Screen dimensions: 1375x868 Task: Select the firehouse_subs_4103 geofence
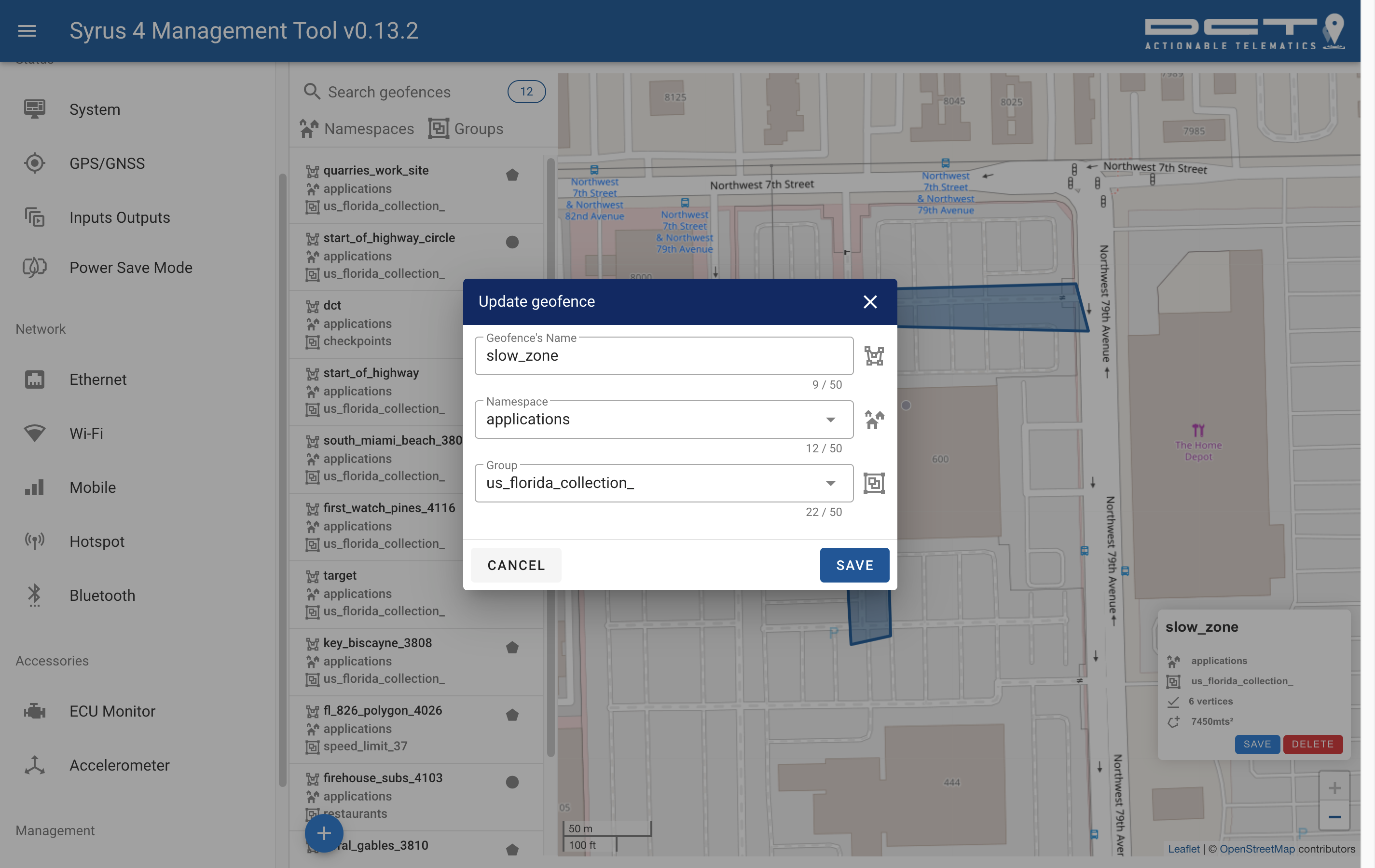tap(416, 796)
